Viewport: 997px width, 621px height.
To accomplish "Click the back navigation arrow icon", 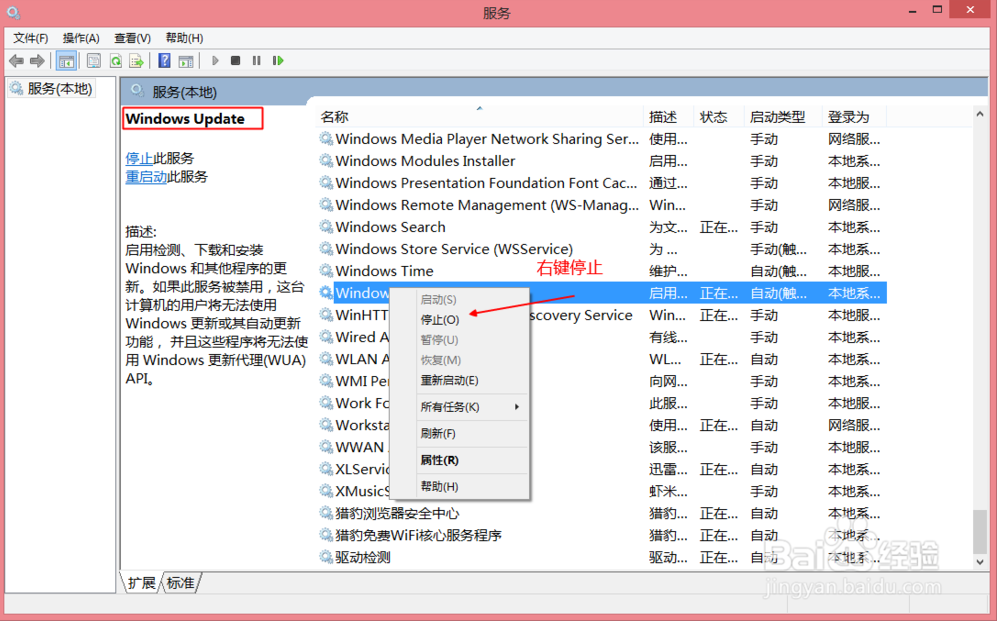I will 16,61.
